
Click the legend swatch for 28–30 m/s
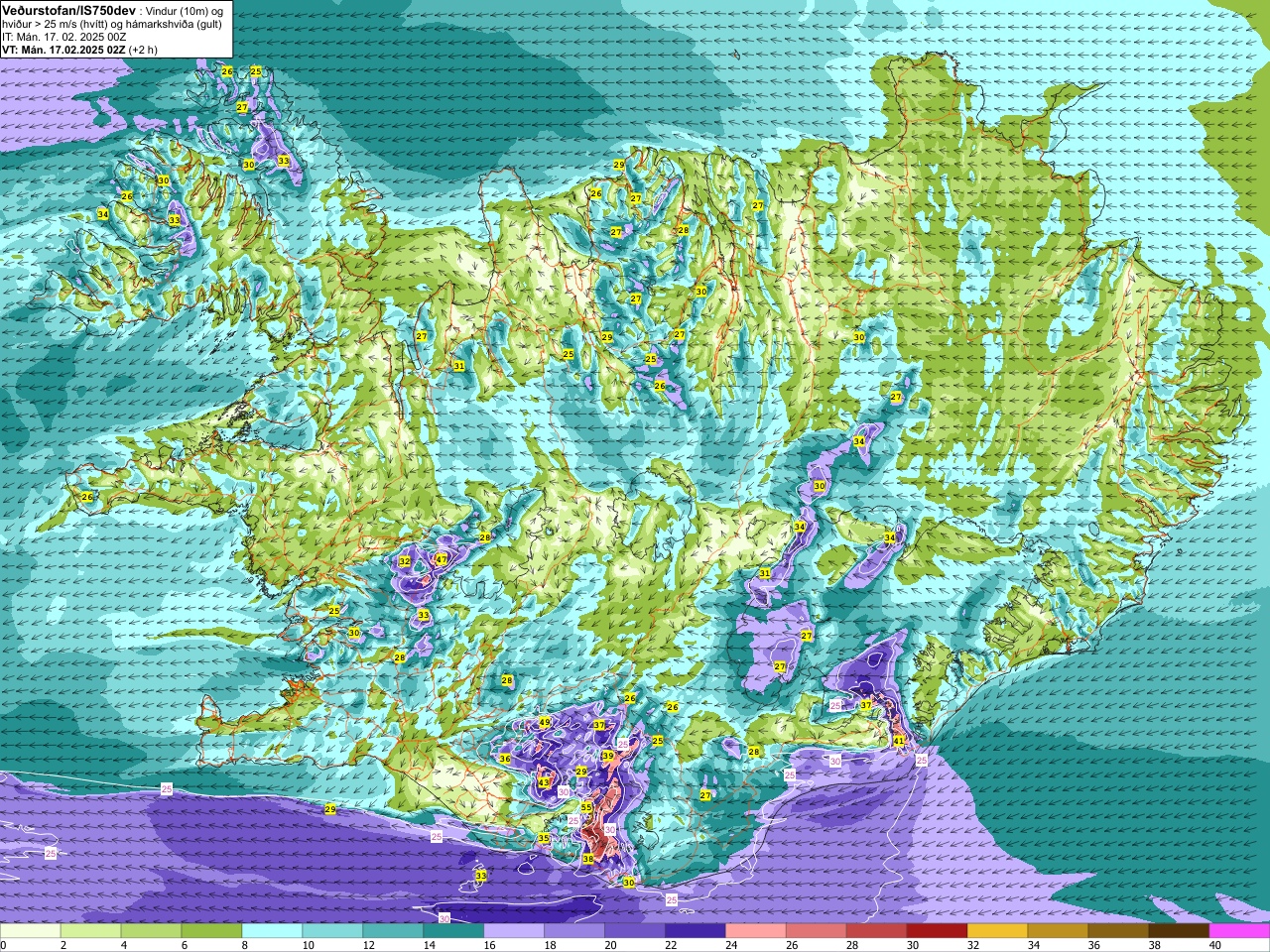[878, 931]
